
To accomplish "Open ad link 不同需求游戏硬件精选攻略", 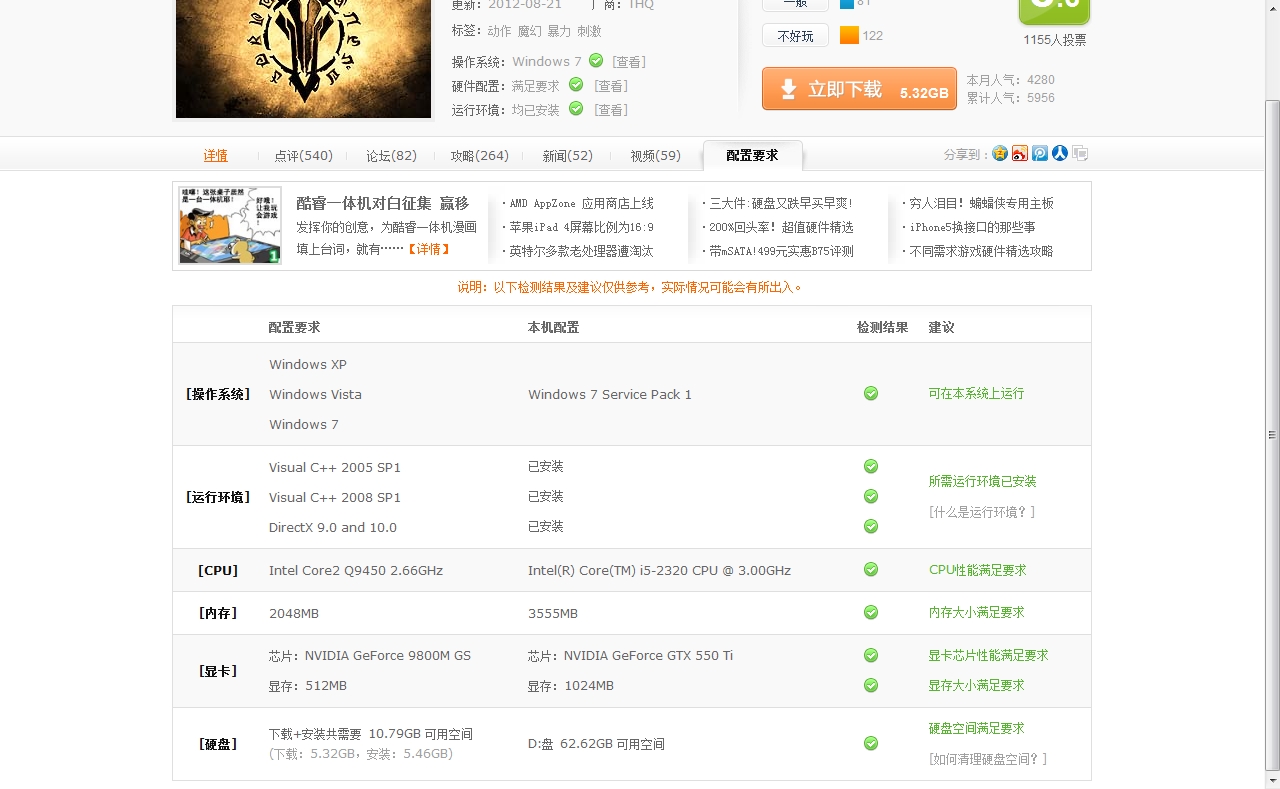I will click(981, 252).
